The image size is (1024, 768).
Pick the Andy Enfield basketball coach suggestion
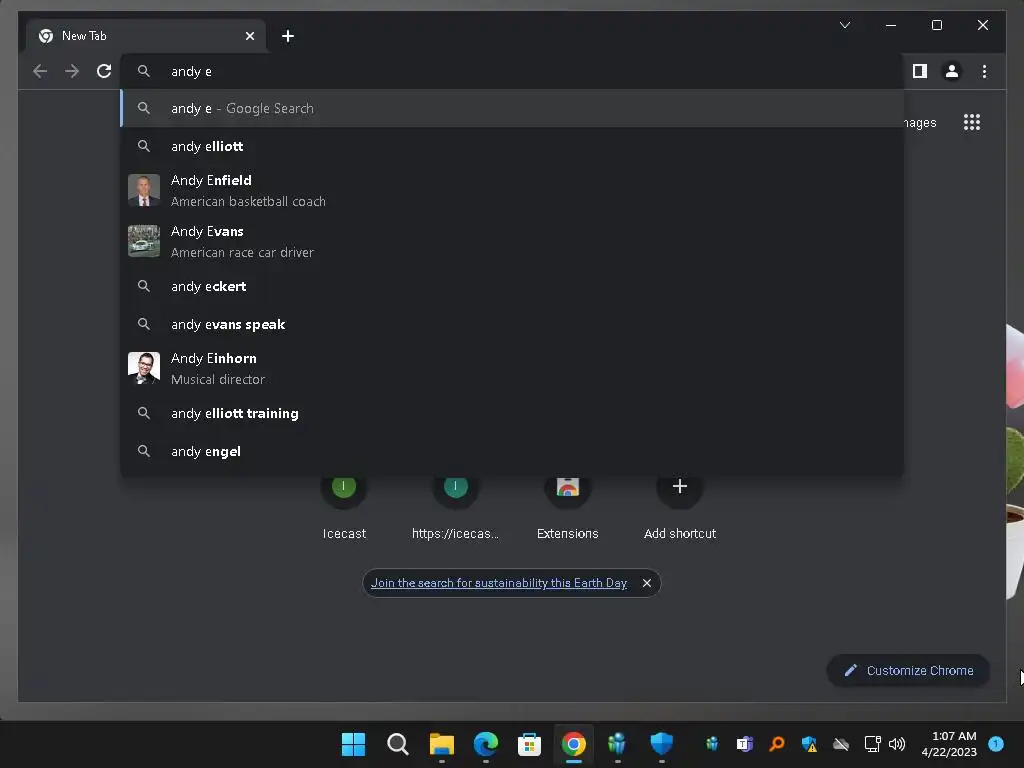click(512, 190)
